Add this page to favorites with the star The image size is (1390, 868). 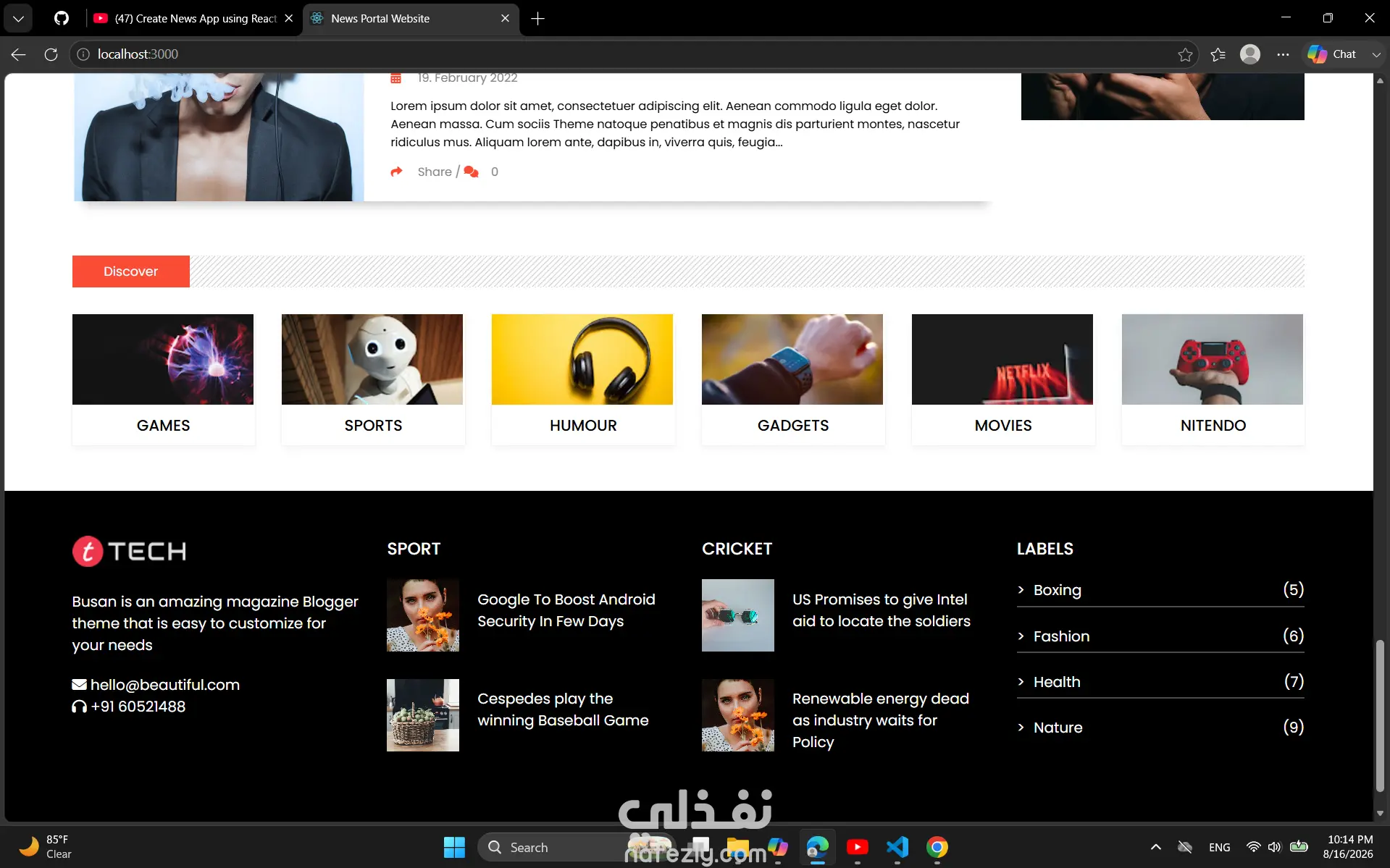tap(1185, 54)
